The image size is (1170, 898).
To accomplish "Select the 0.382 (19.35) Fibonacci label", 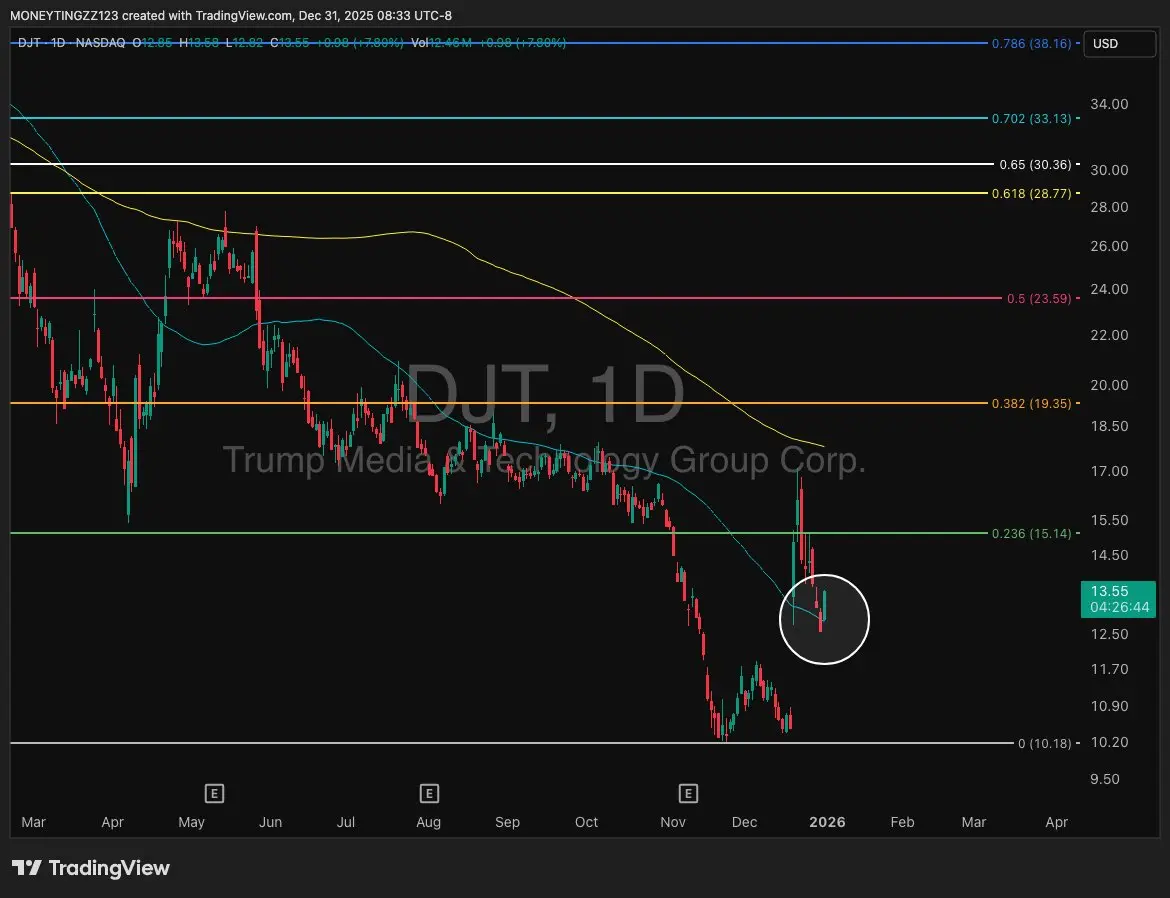I will [1031, 404].
